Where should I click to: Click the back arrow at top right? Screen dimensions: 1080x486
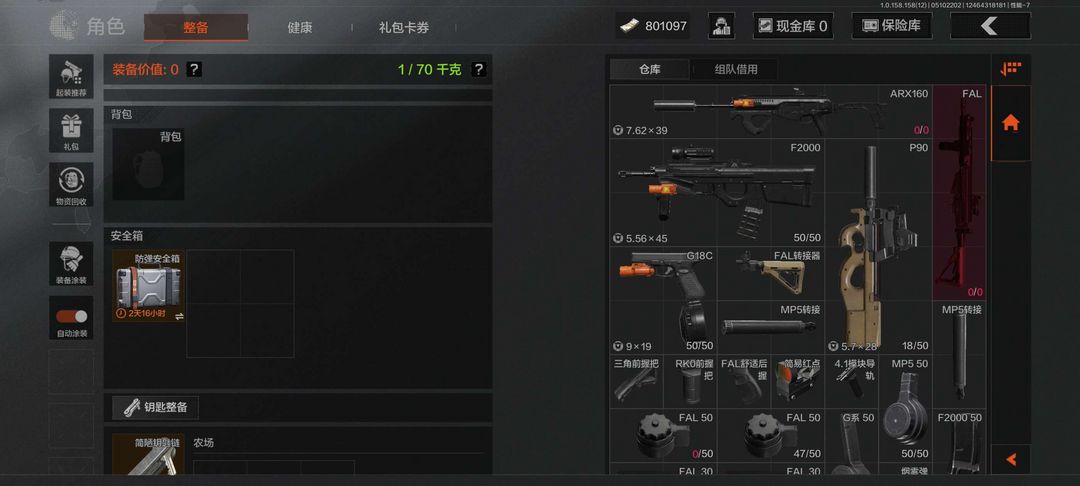(990, 26)
